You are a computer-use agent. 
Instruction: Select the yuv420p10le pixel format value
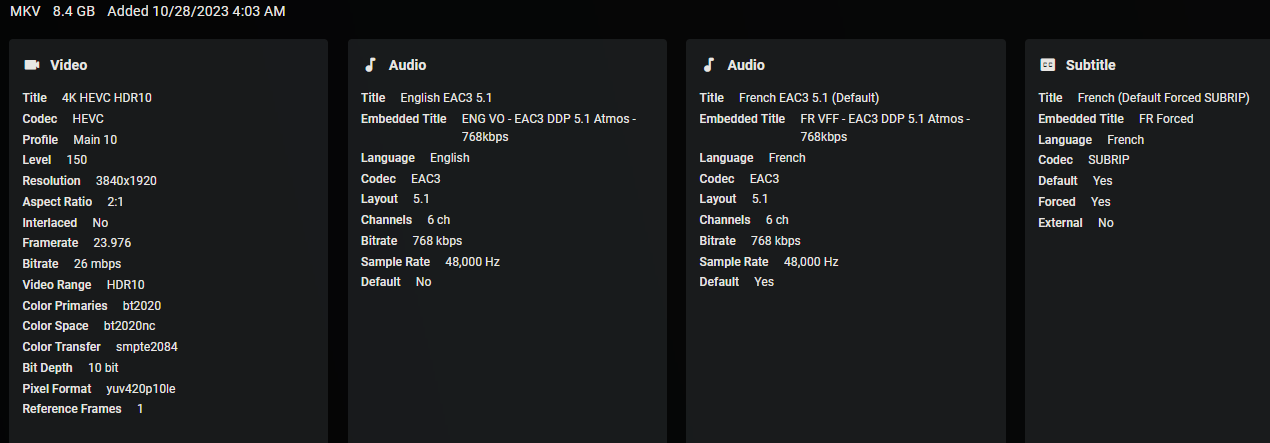click(141, 388)
